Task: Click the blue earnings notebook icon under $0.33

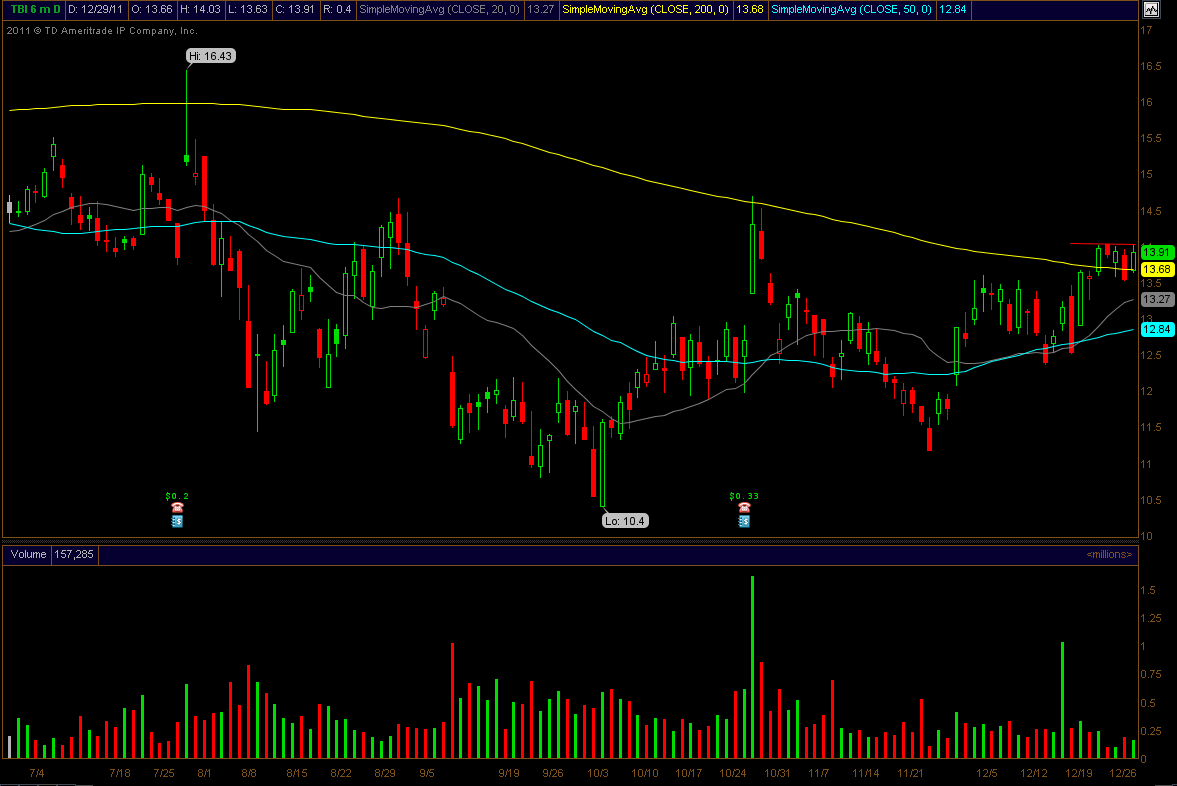Action: pos(744,520)
